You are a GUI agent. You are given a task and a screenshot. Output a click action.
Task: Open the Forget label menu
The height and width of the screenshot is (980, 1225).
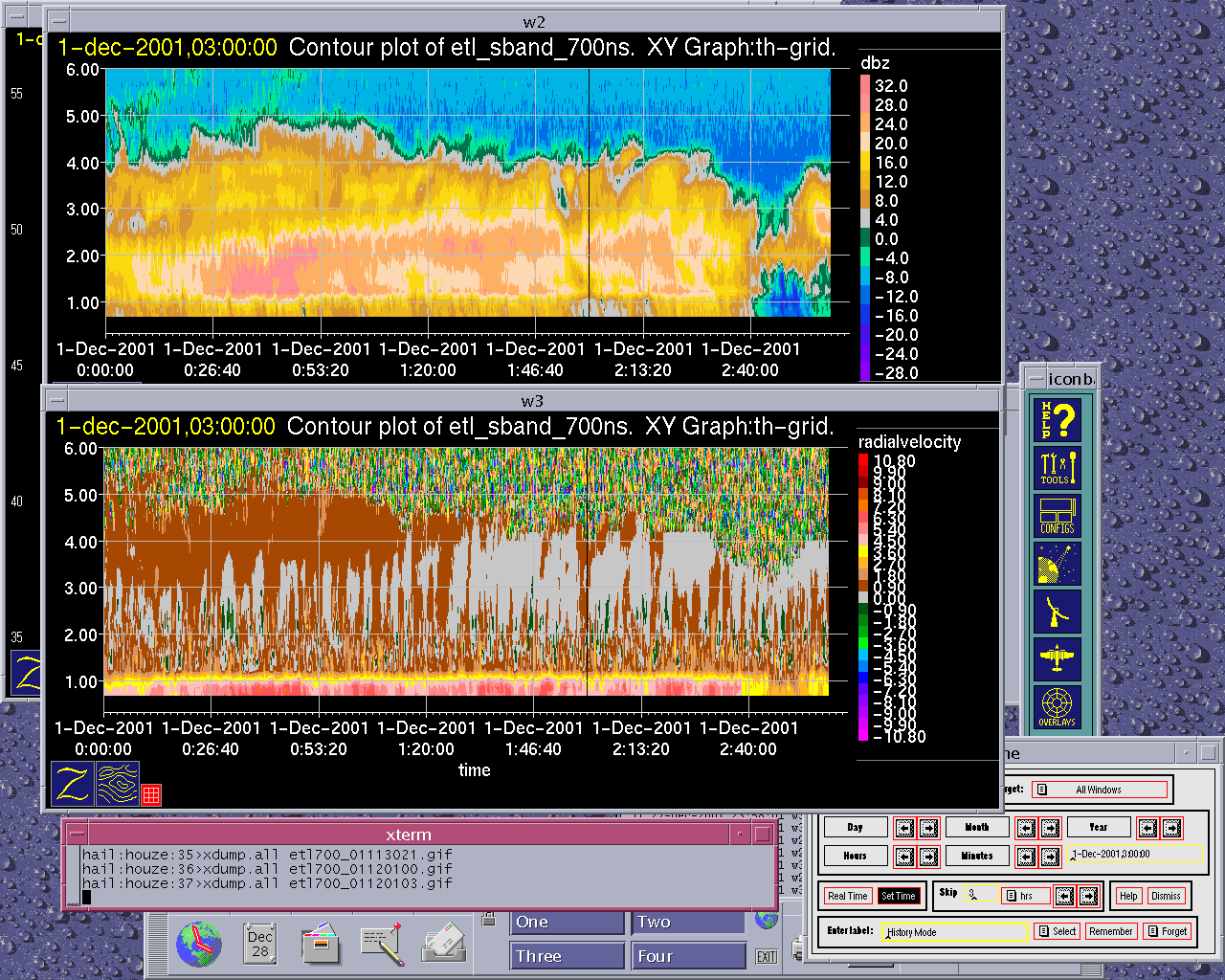click(1168, 931)
